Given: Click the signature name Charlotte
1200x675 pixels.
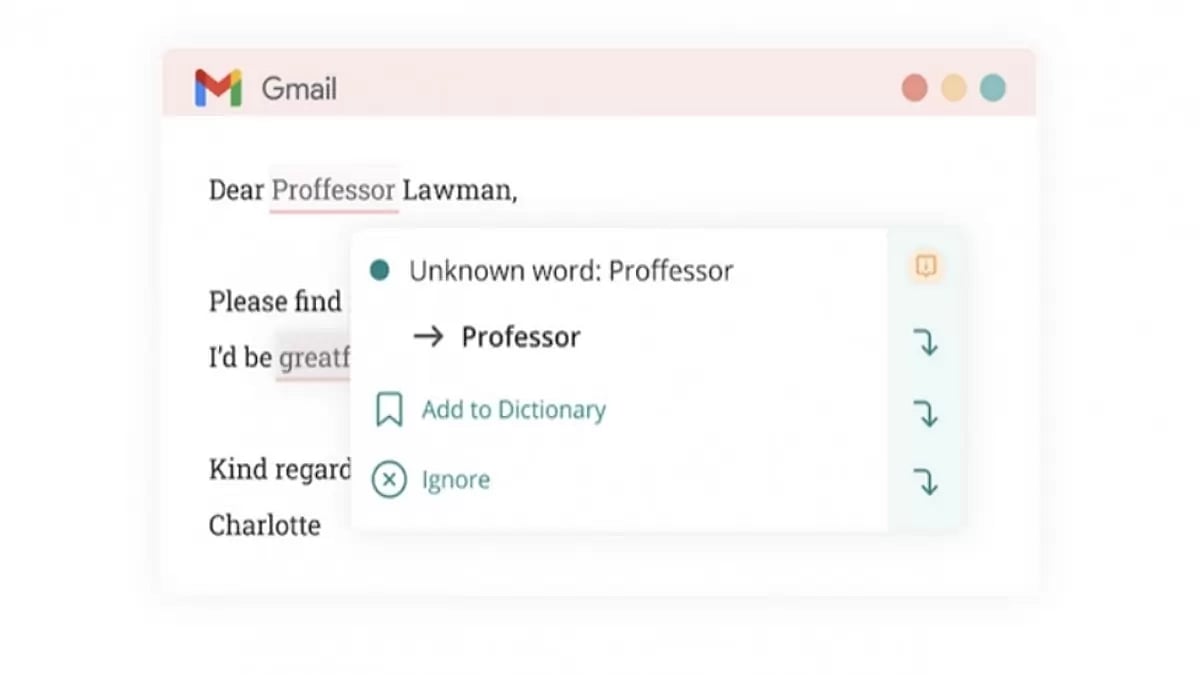Looking at the screenshot, I should click(x=265, y=525).
